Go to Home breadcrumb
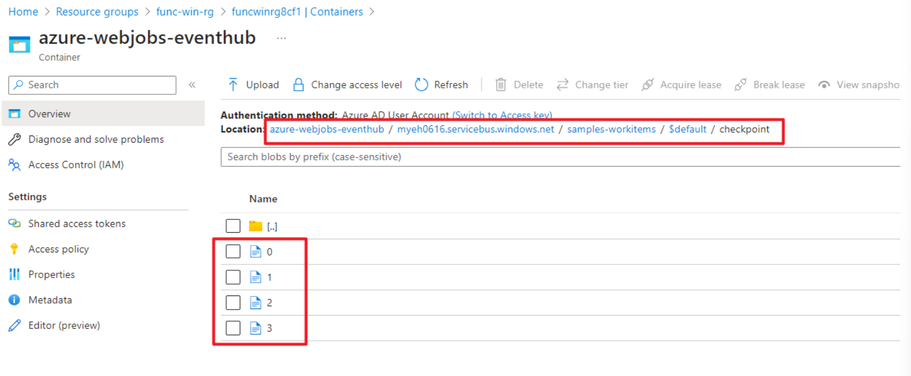Viewport: 911px width, 376px height. pos(23,12)
